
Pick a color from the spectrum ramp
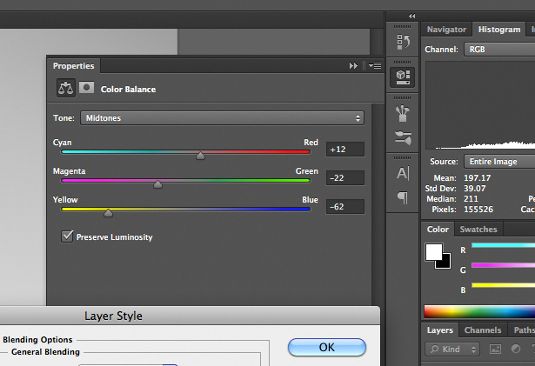pos(479,312)
